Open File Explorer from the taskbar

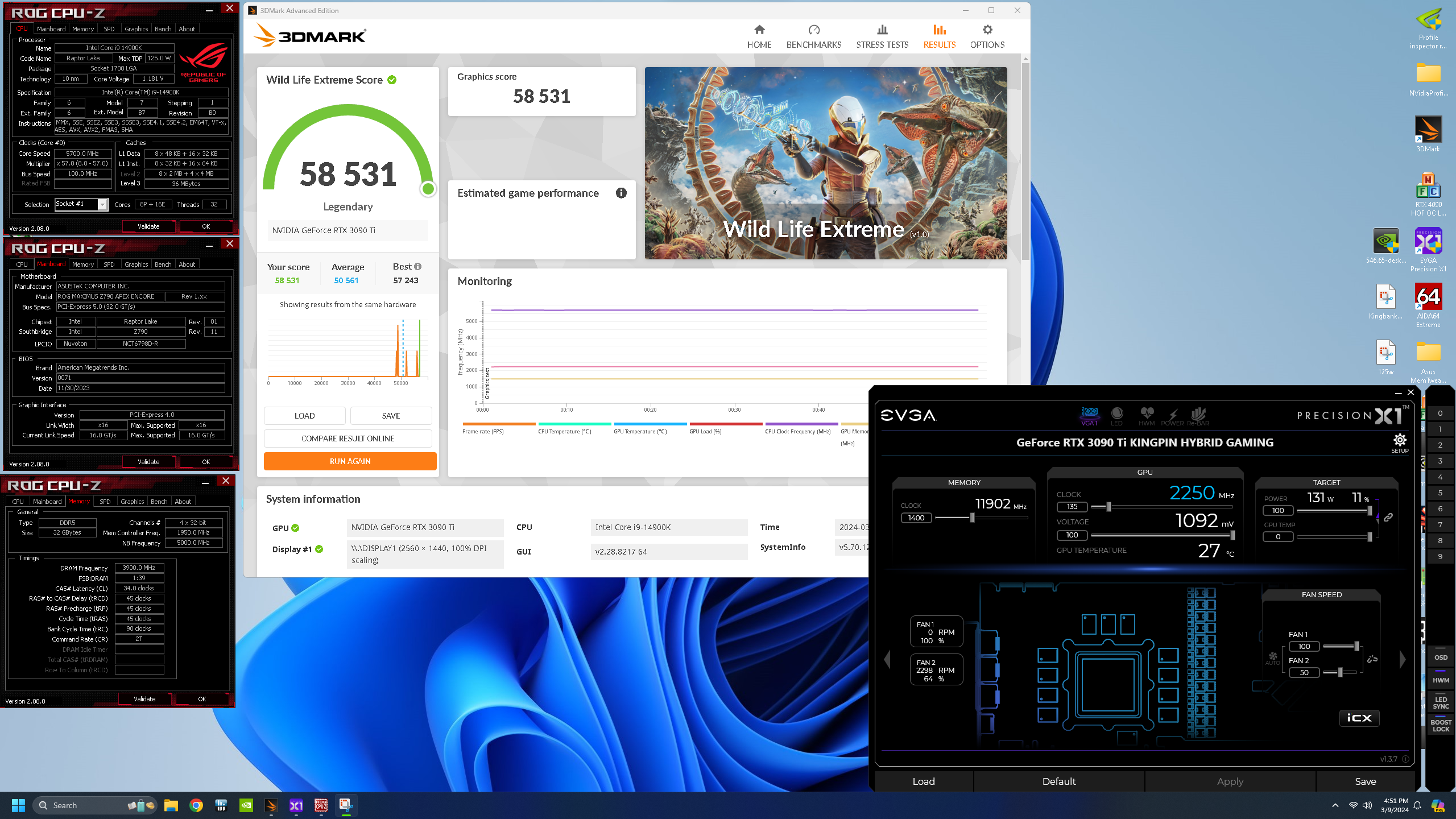[x=171, y=805]
